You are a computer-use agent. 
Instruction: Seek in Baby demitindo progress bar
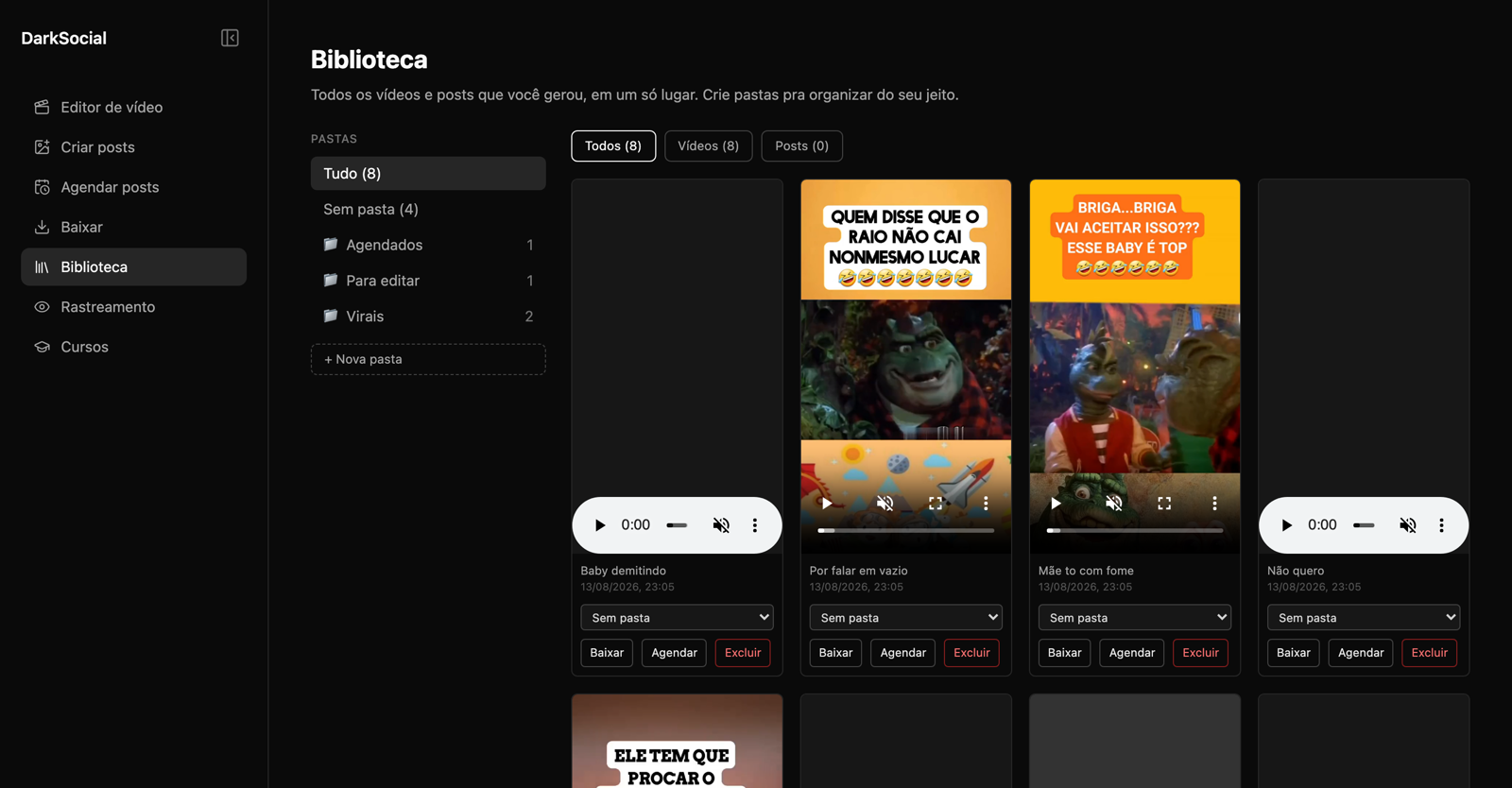677,525
